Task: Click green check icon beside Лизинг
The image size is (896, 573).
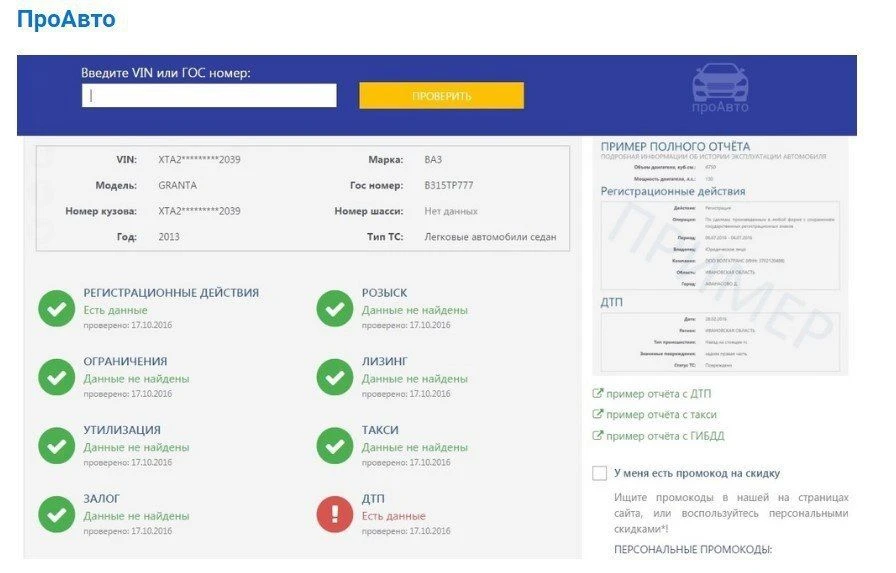Action: (x=335, y=377)
